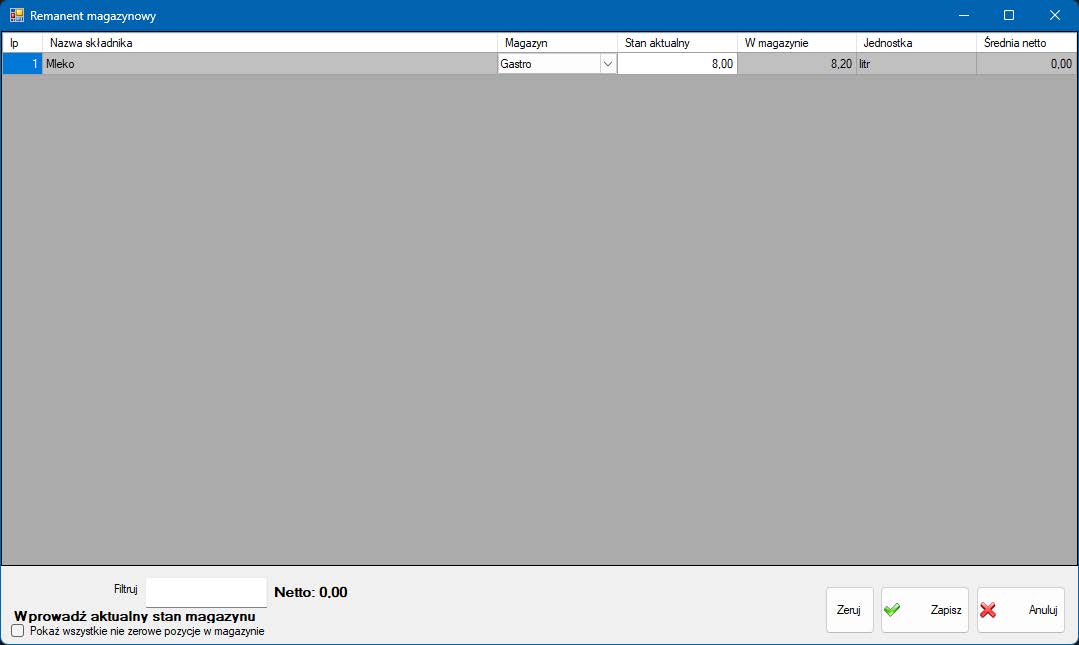Click the 'W magazynie' column header
The width and height of the screenshot is (1079, 645).
pos(797,43)
